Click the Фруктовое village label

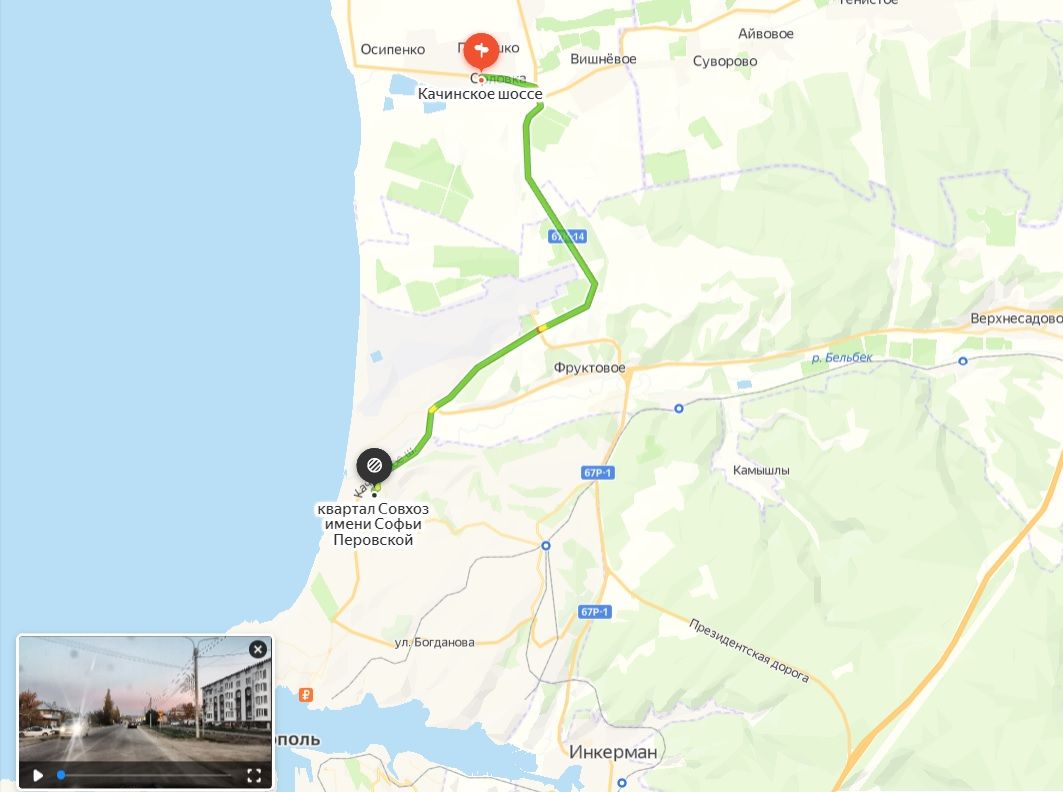589,368
